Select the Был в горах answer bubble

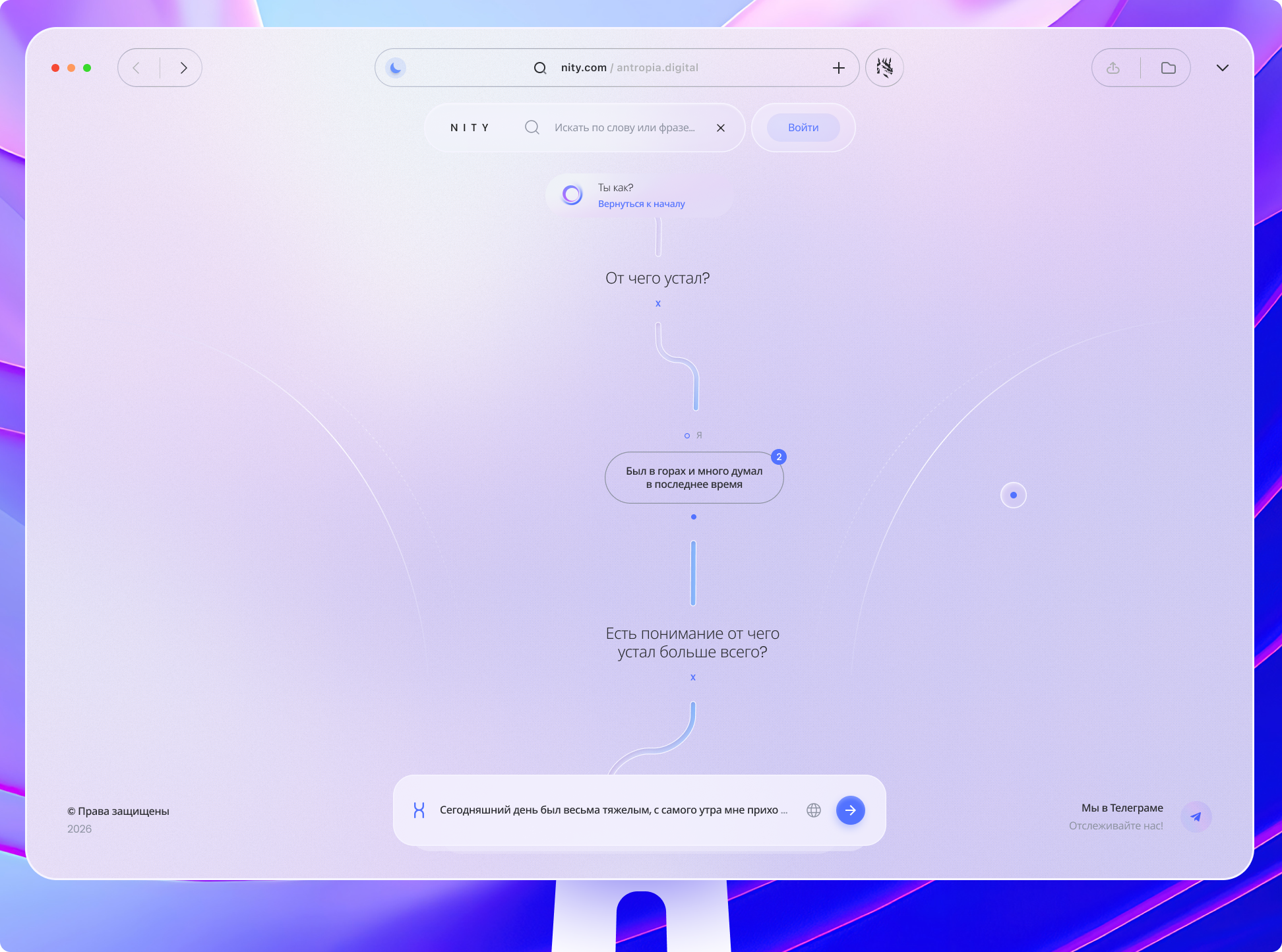[x=694, y=478]
